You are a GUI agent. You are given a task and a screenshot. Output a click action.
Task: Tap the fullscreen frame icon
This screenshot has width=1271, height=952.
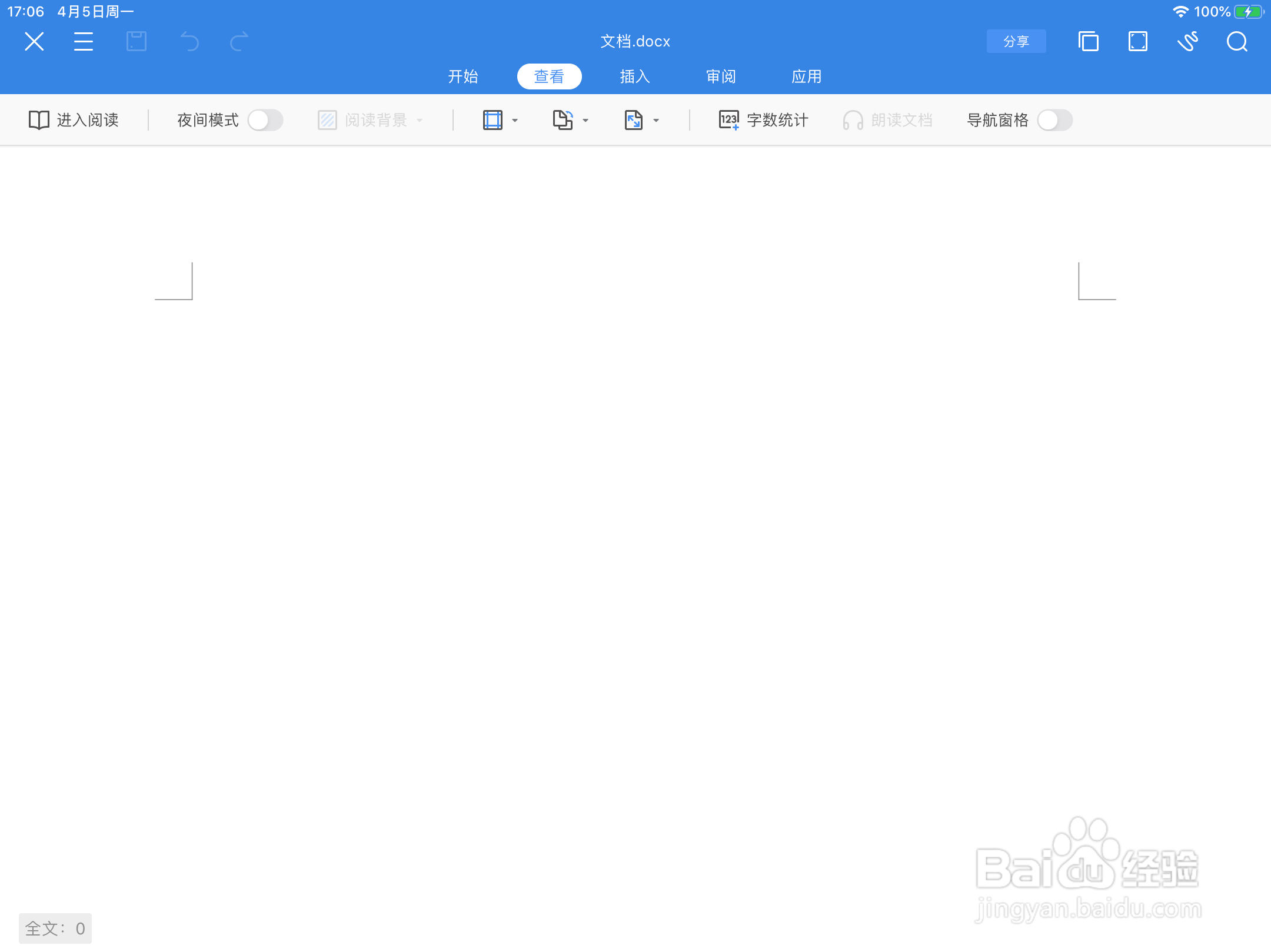pyautogui.click(x=1137, y=42)
